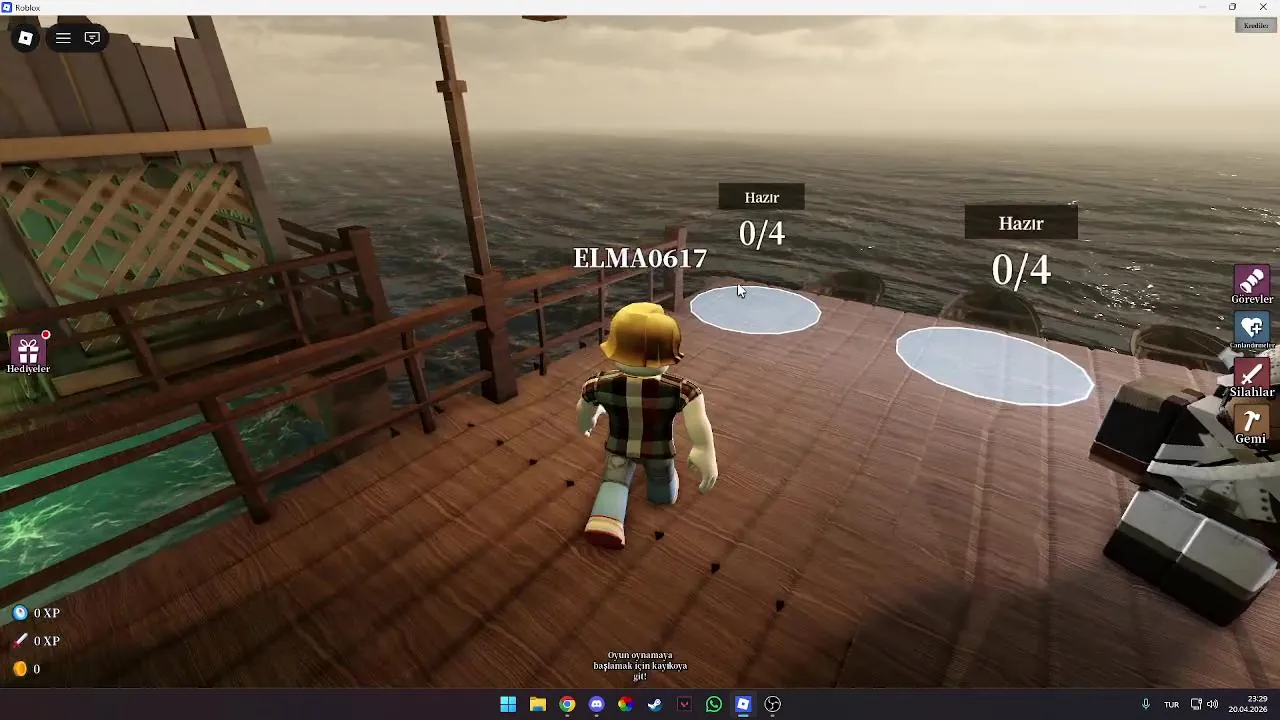This screenshot has height=720, width=1280.
Task: Open the Hediyeler gift panel
Action: point(28,352)
